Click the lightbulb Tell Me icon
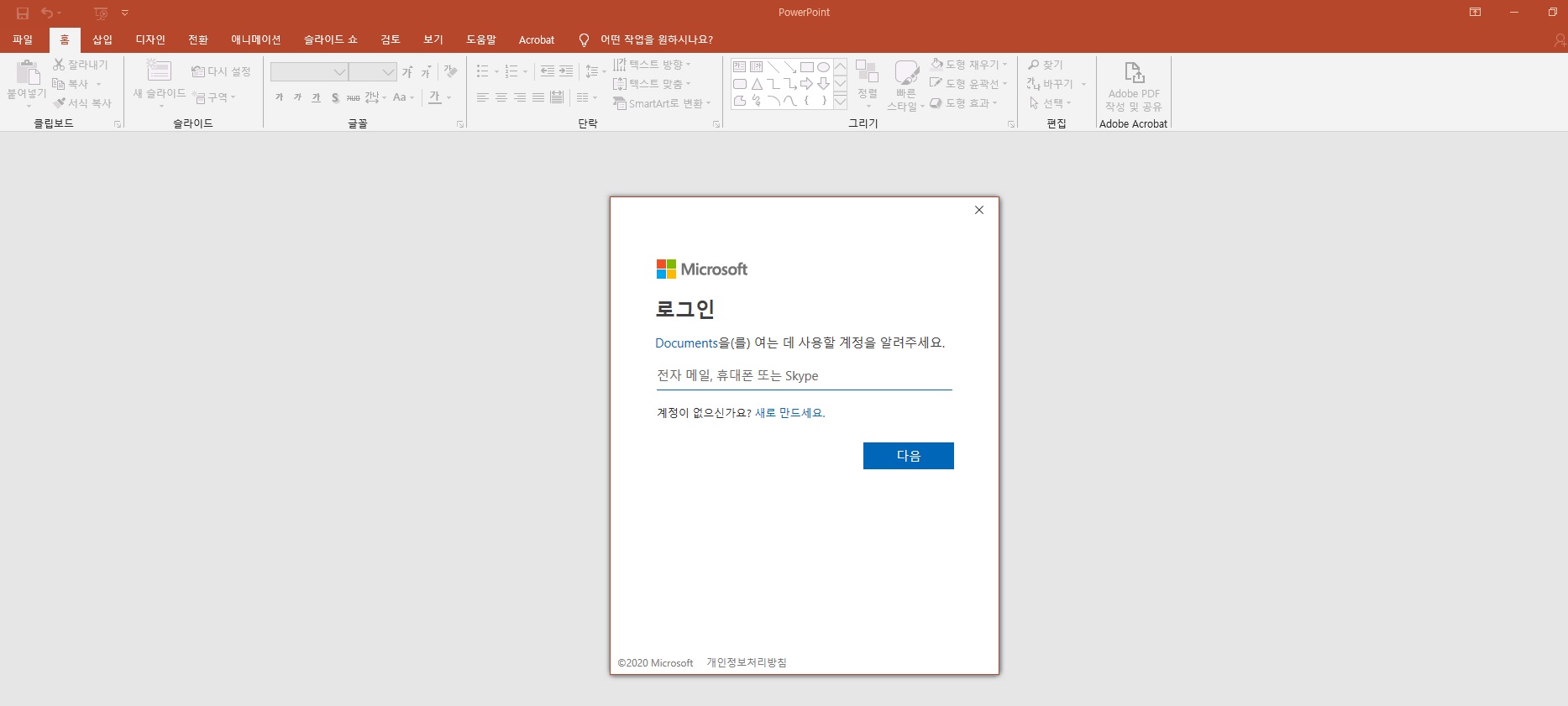 (585, 39)
